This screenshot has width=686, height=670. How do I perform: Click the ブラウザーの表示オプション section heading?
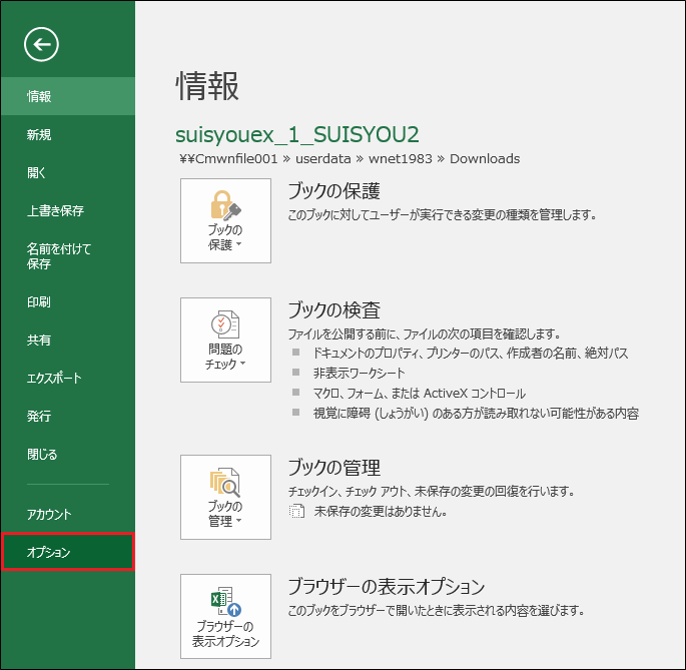386,586
